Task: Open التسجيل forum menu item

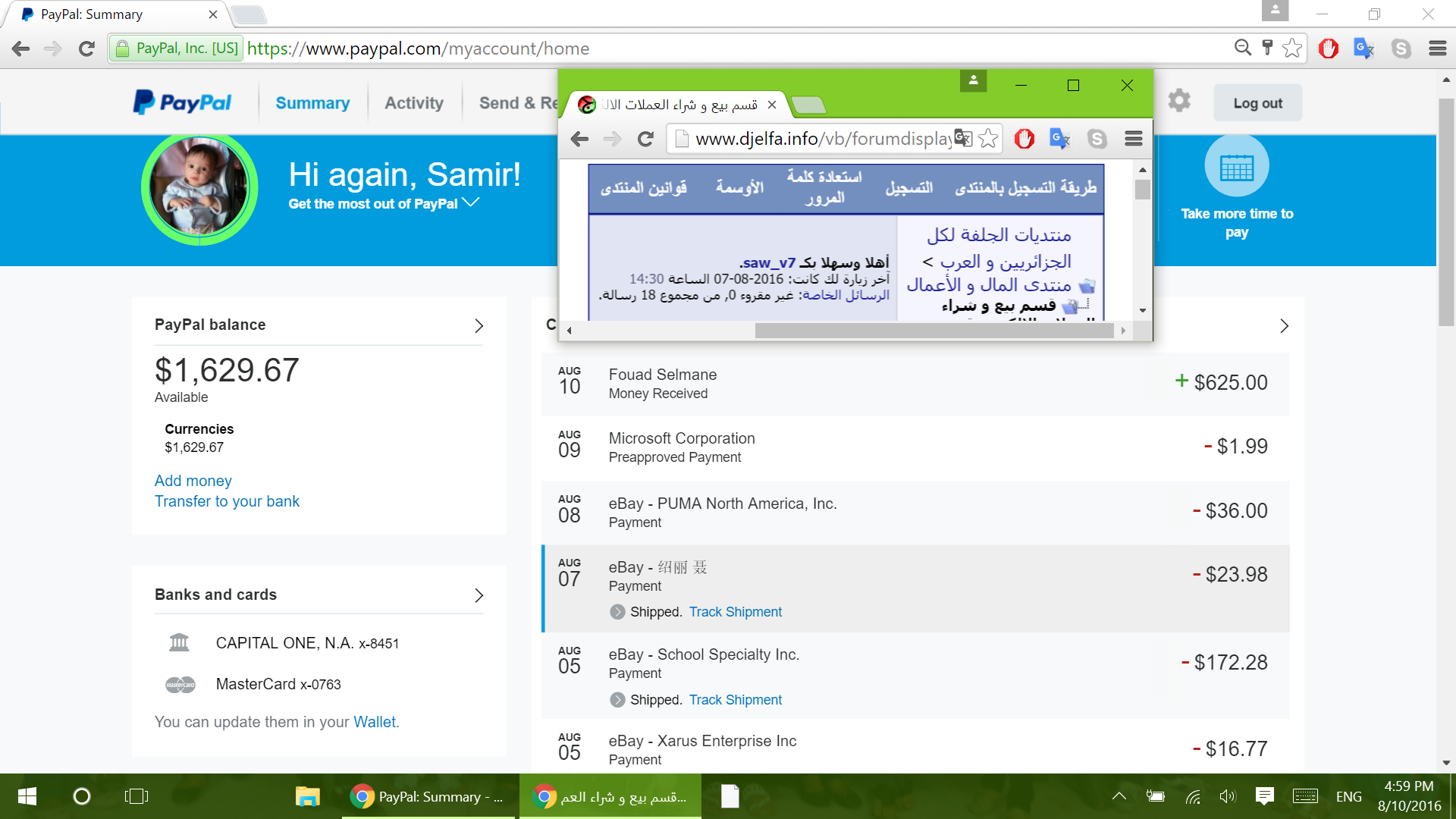Action: click(908, 187)
